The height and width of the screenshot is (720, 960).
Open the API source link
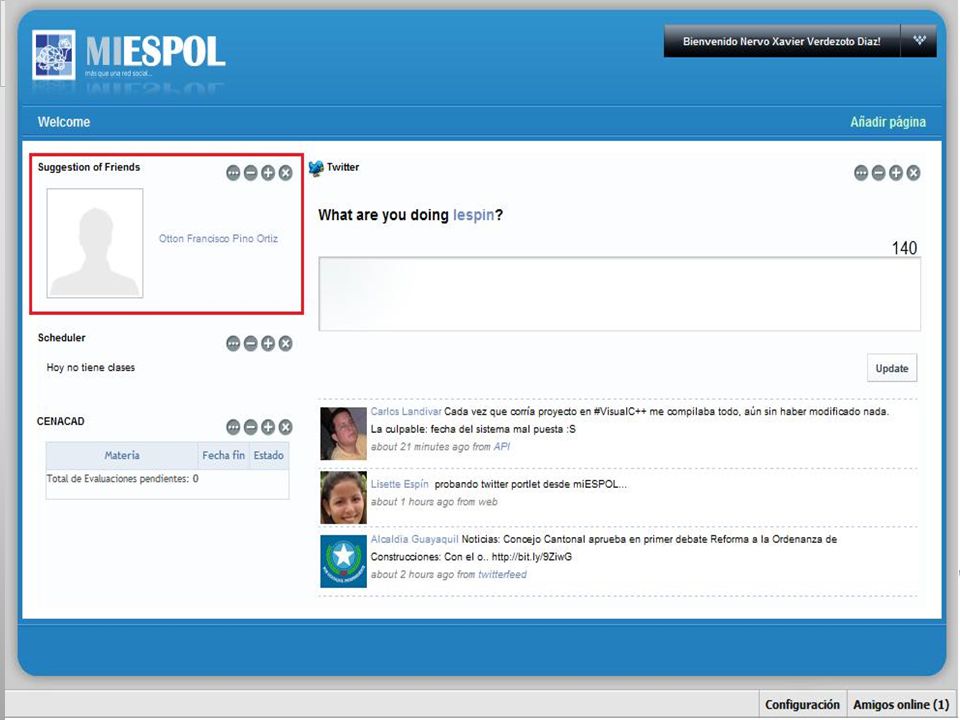(x=502, y=447)
